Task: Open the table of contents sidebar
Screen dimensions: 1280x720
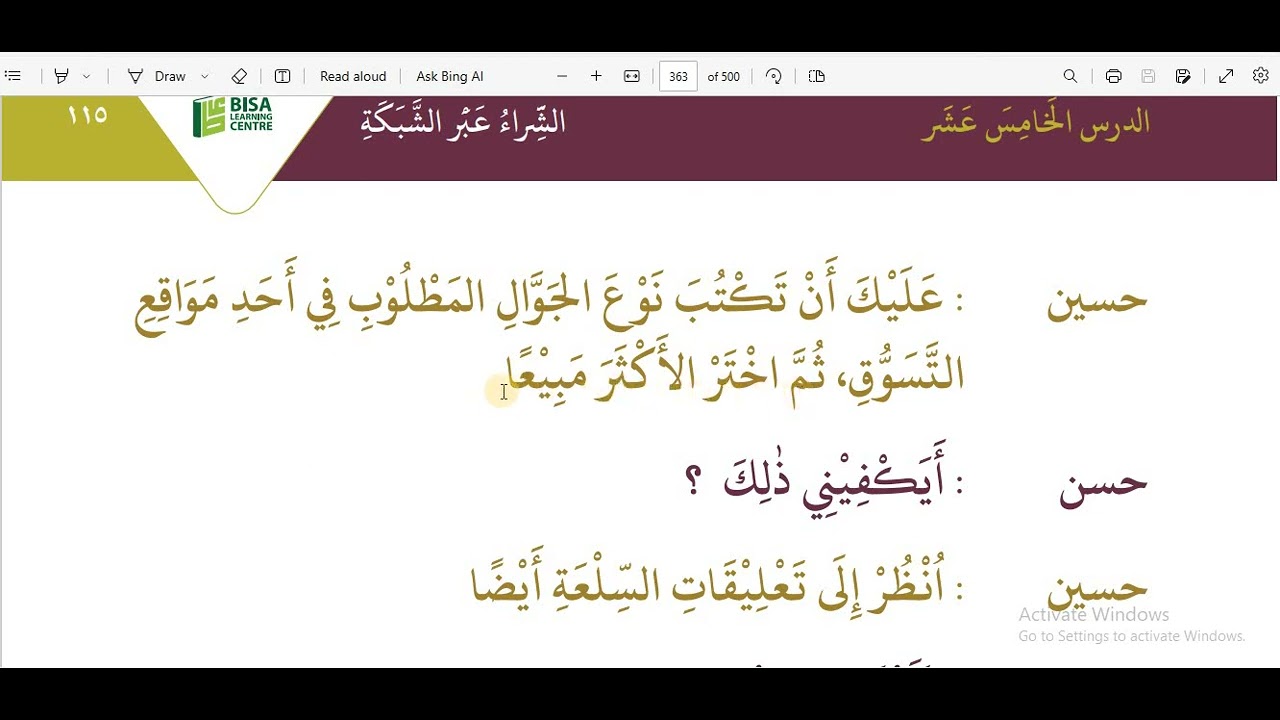Action: [13, 76]
